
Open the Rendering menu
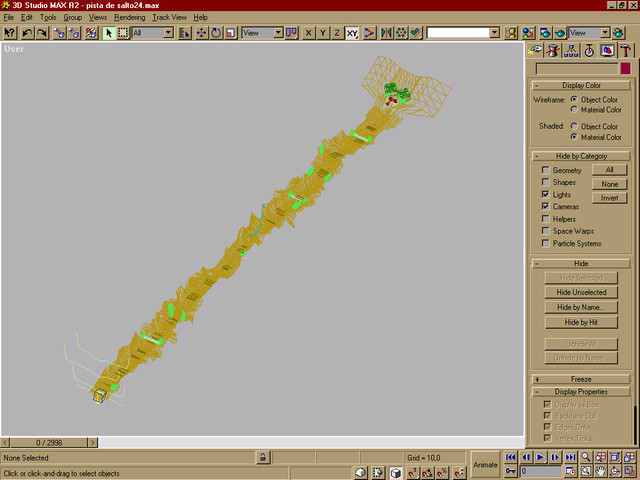(x=129, y=17)
